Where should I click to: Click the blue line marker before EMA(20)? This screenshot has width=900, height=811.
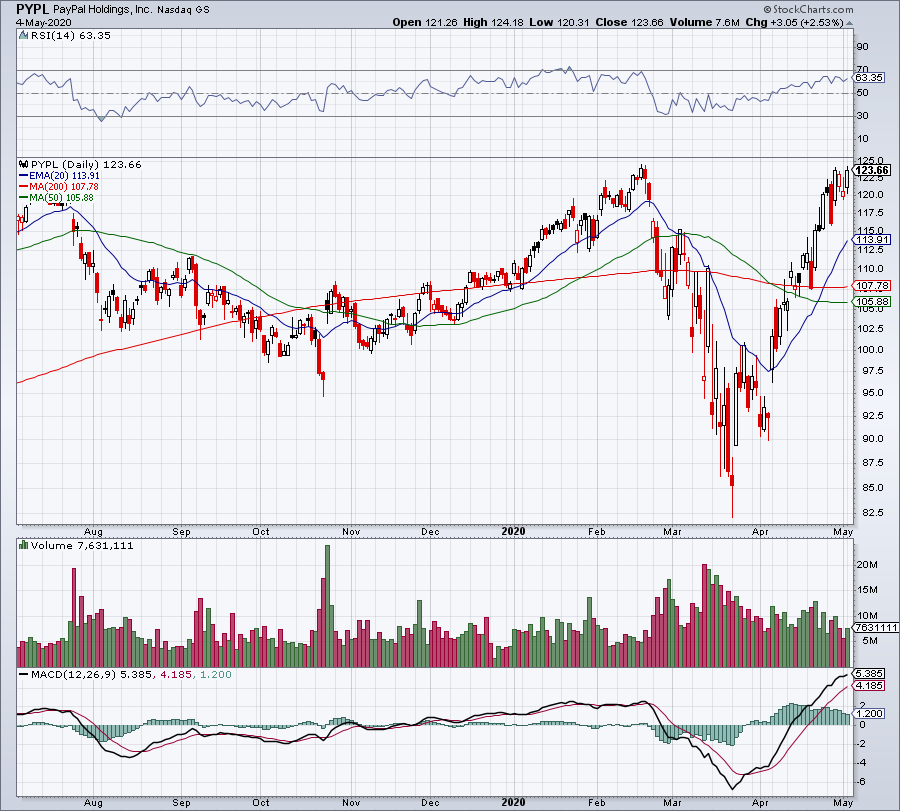coord(23,176)
